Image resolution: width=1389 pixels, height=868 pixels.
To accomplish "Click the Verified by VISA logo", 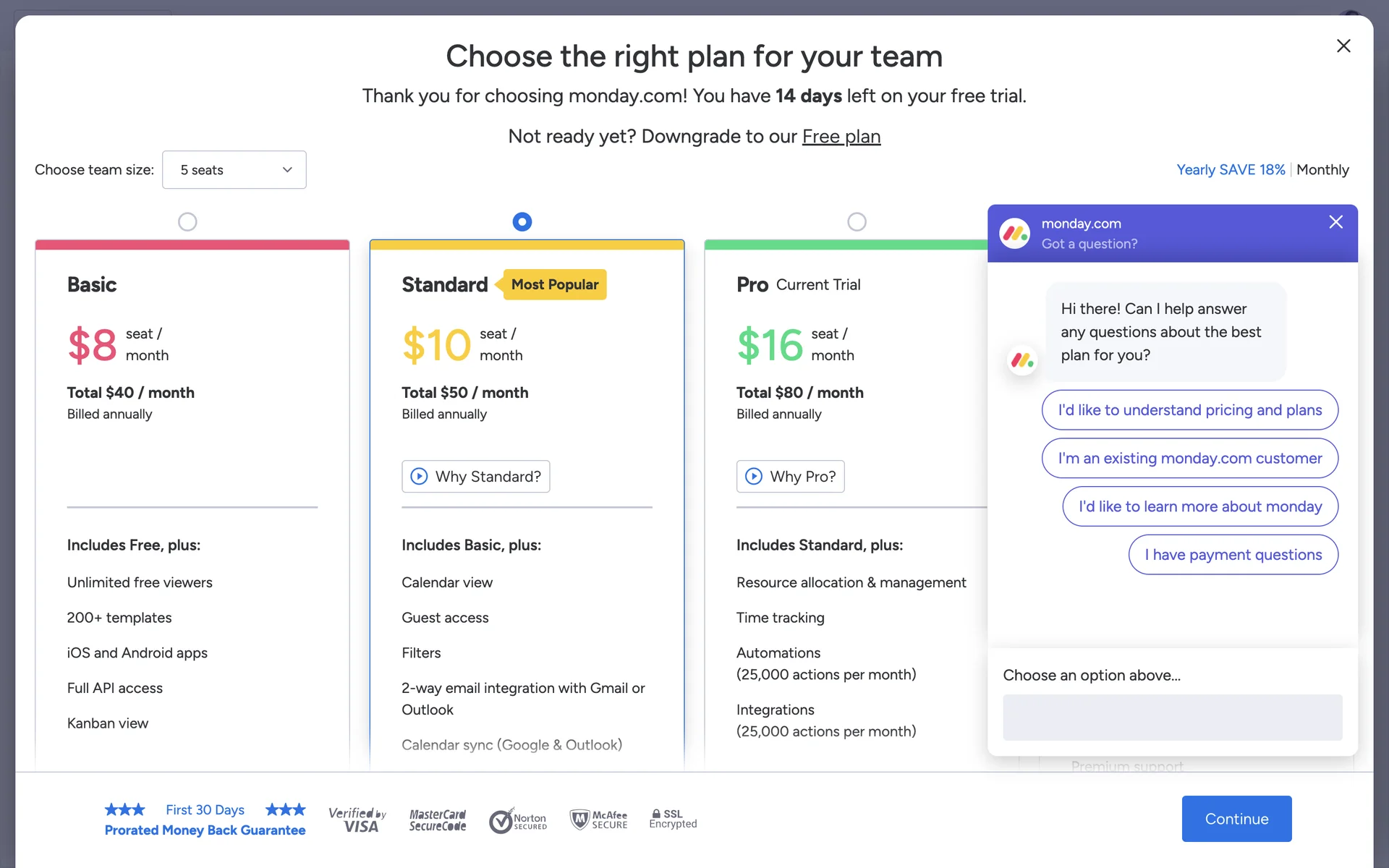I will point(357,820).
